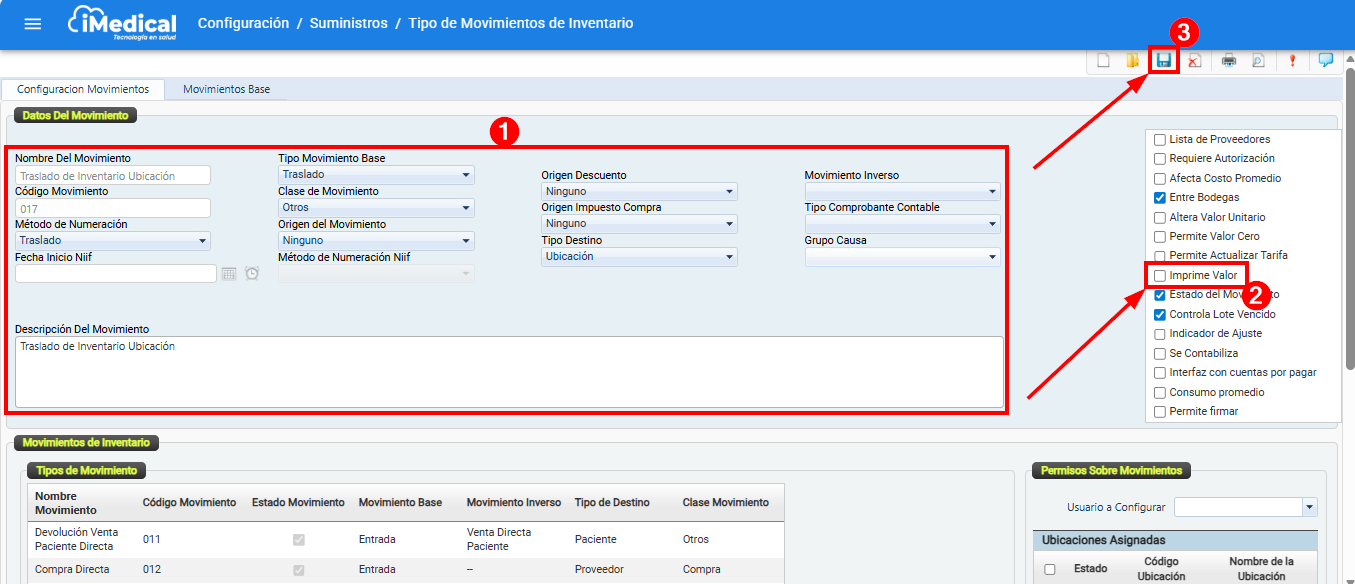The width and height of the screenshot is (1355, 584).
Task: Enable the Imprime Valor checkbox
Action: coord(1160,275)
